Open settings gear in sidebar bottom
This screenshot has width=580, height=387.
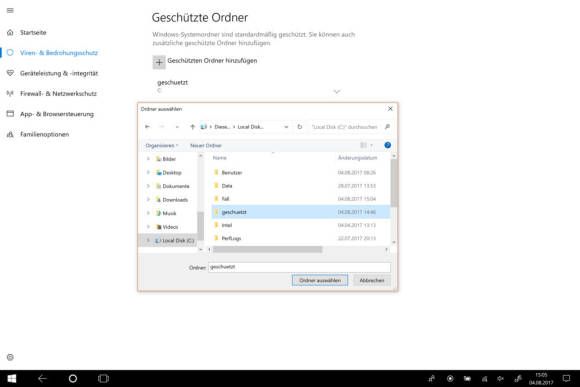10,357
